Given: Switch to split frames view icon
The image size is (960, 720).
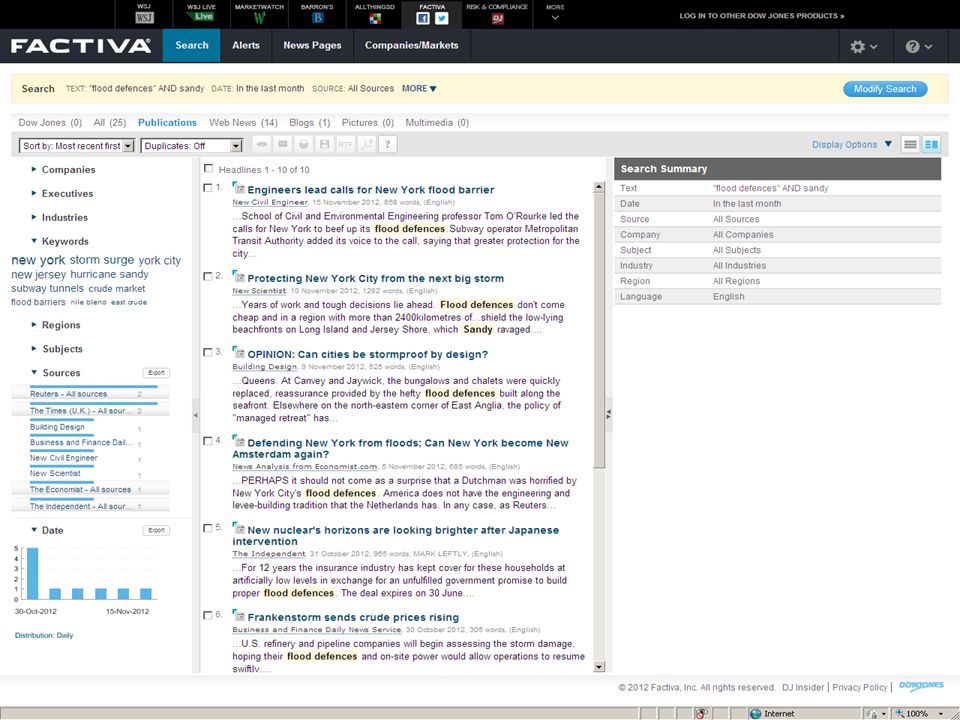Looking at the screenshot, I should [x=931, y=144].
